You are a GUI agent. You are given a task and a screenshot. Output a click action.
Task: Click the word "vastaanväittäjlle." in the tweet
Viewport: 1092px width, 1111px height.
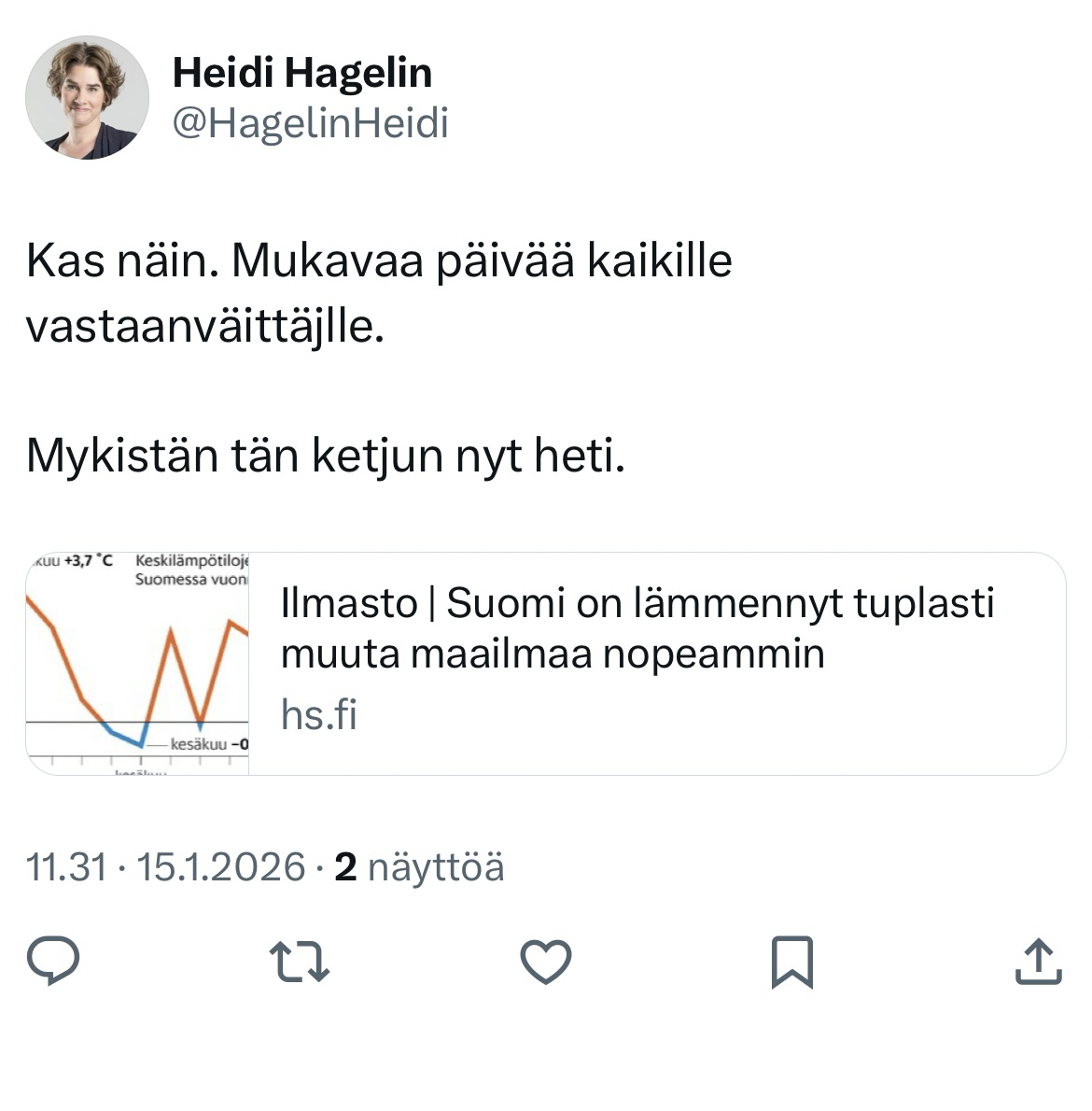[x=205, y=327]
